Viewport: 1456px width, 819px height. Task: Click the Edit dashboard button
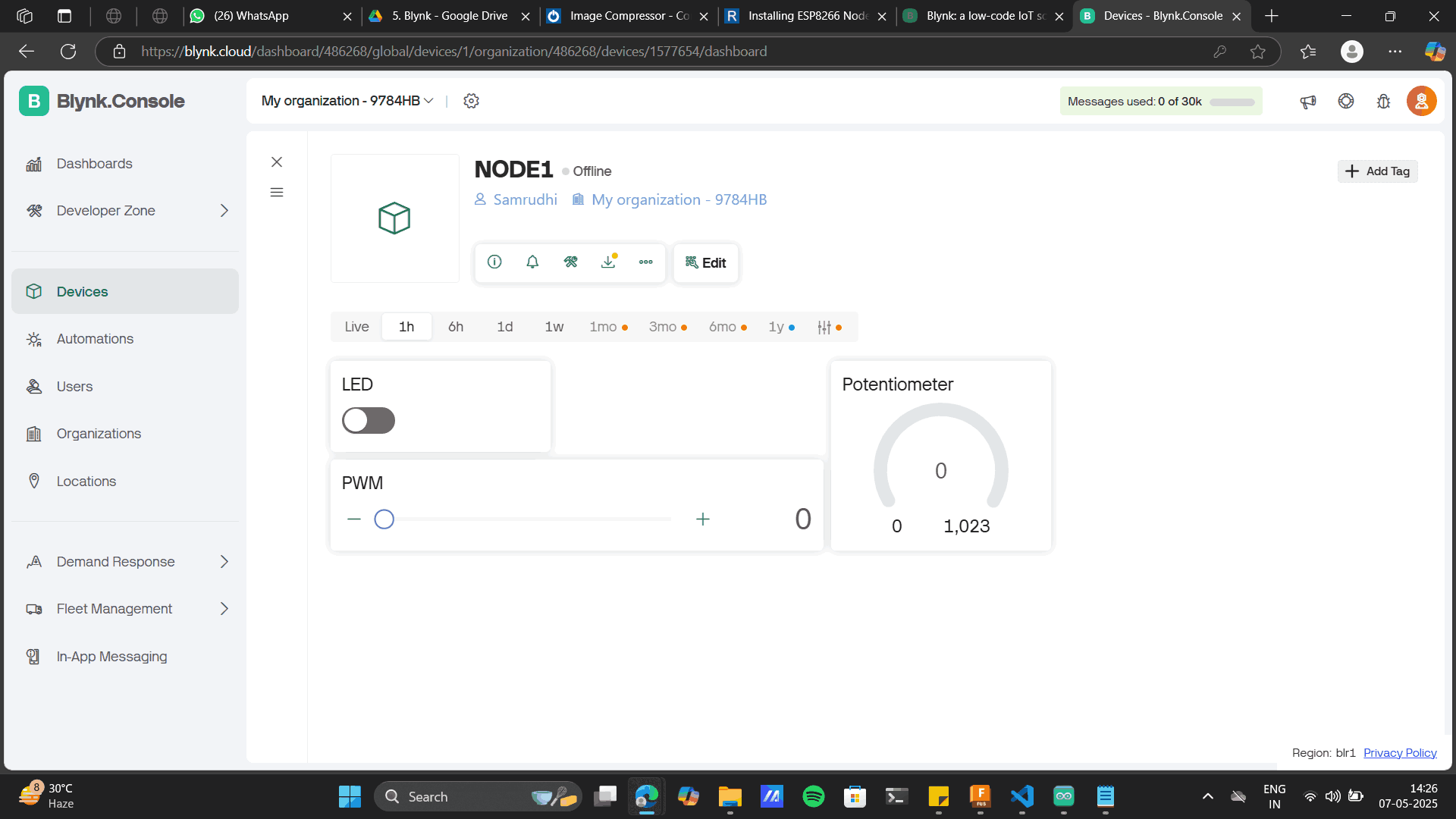click(706, 262)
